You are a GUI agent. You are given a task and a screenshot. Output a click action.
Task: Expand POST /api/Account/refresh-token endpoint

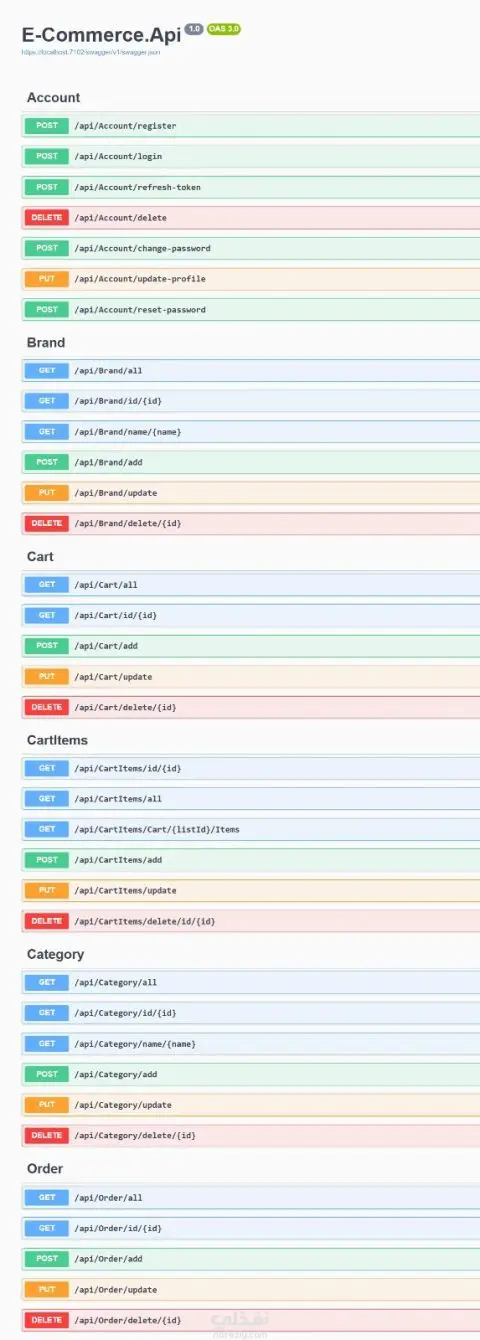[251, 187]
